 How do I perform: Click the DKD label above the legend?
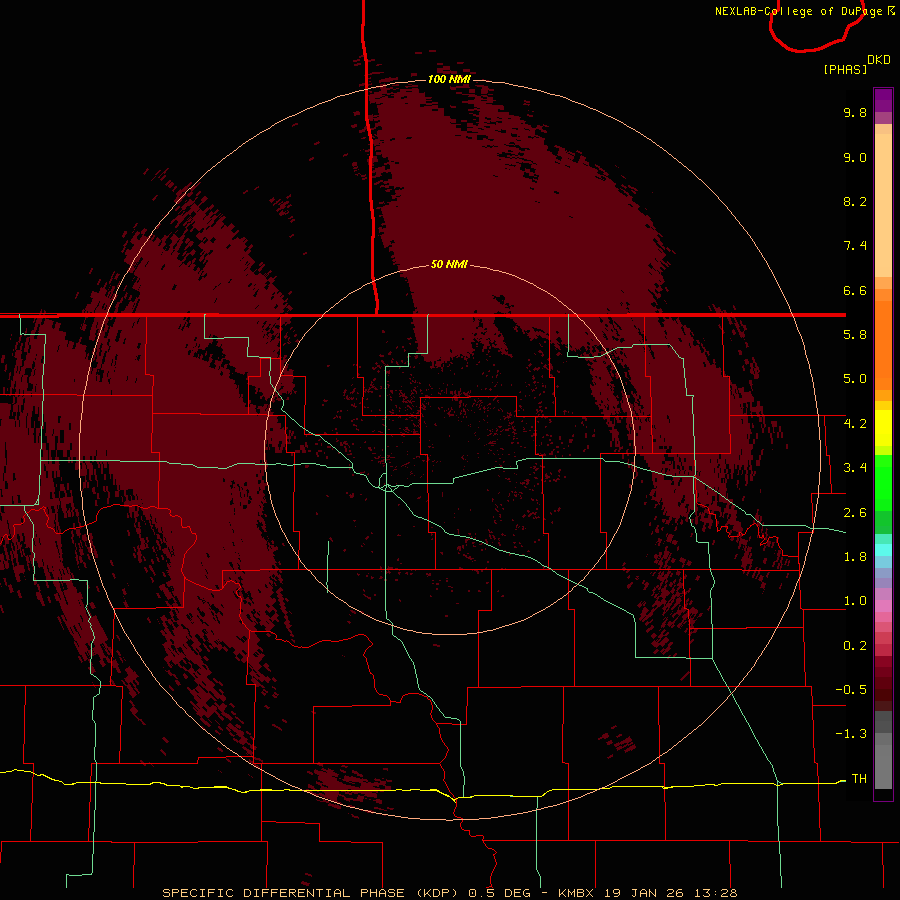[x=878, y=60]
